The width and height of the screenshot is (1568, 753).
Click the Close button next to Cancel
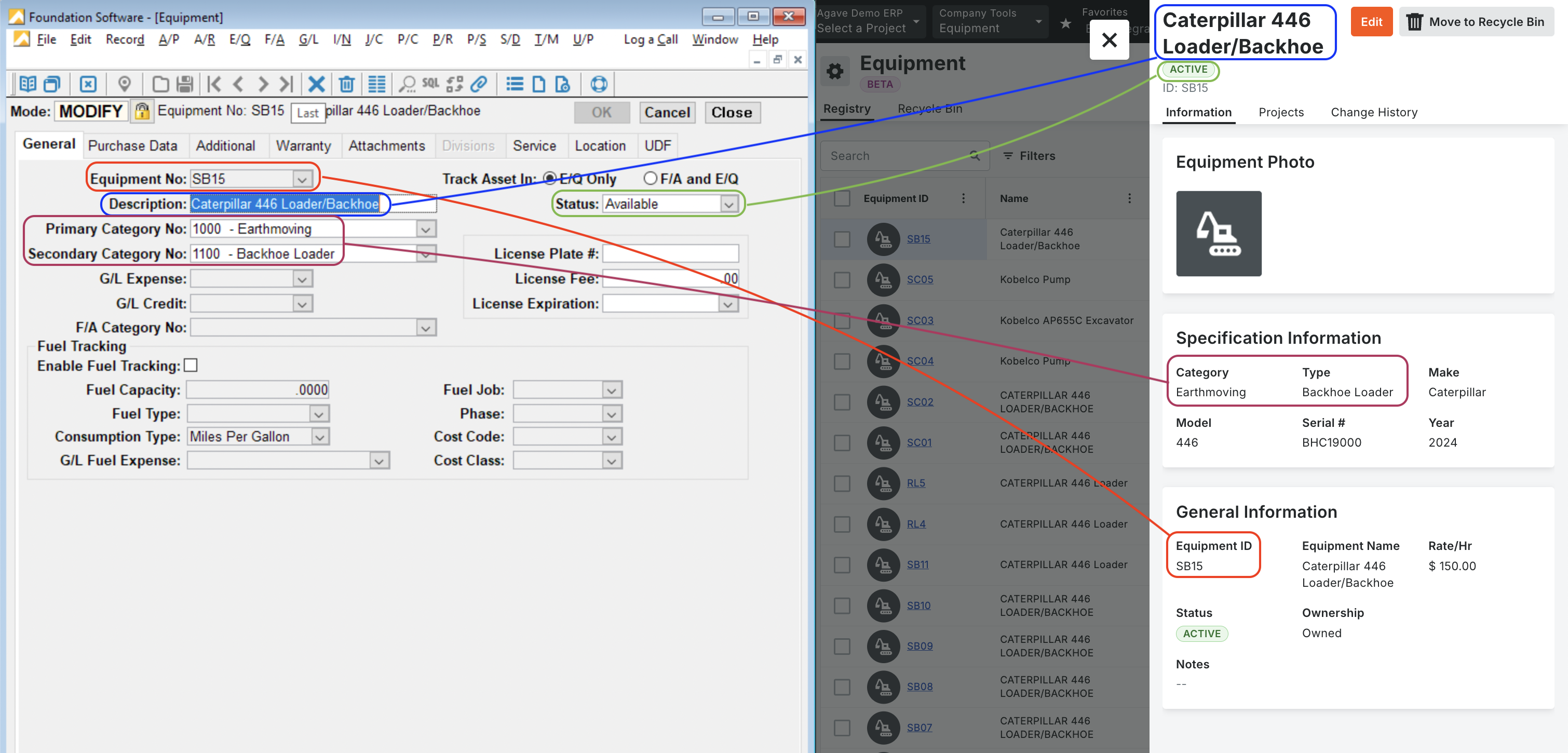(x=732, y=112)
